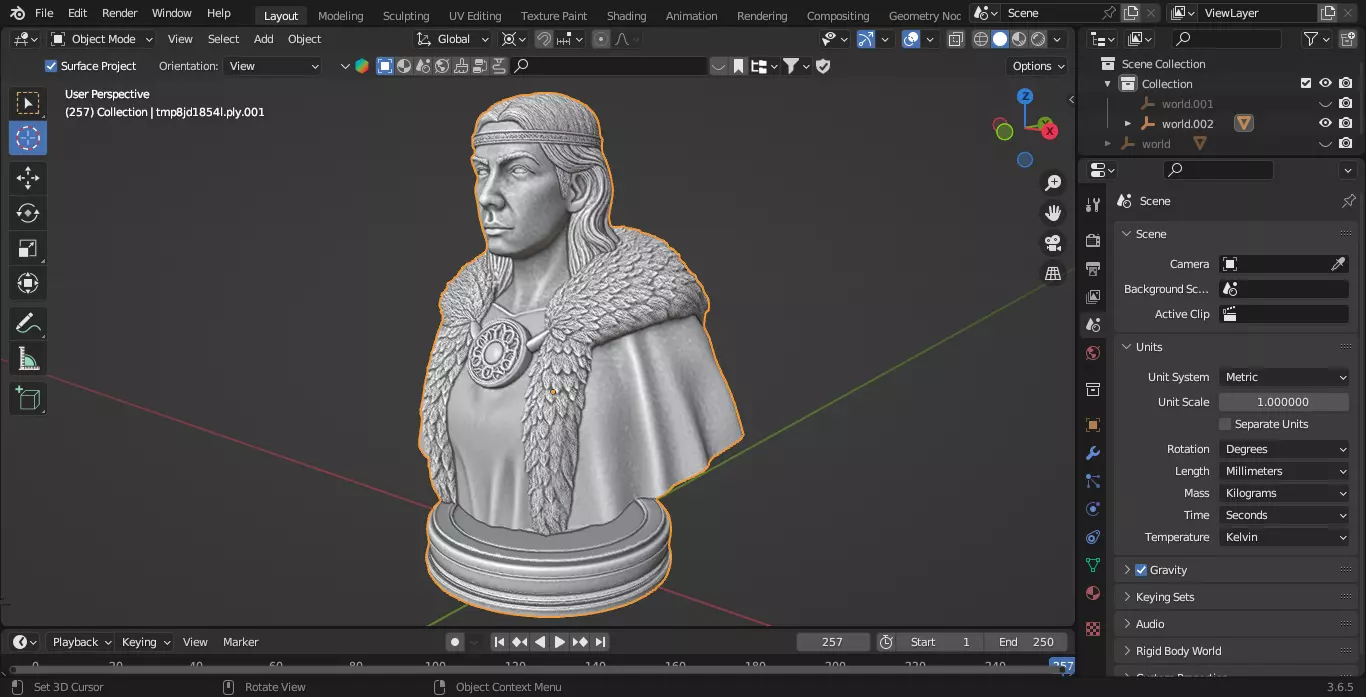Viewport: 1366px width, 697px height.
Task: Open the Keying popover
Action: pyautogui.click(x=145, y=642)
